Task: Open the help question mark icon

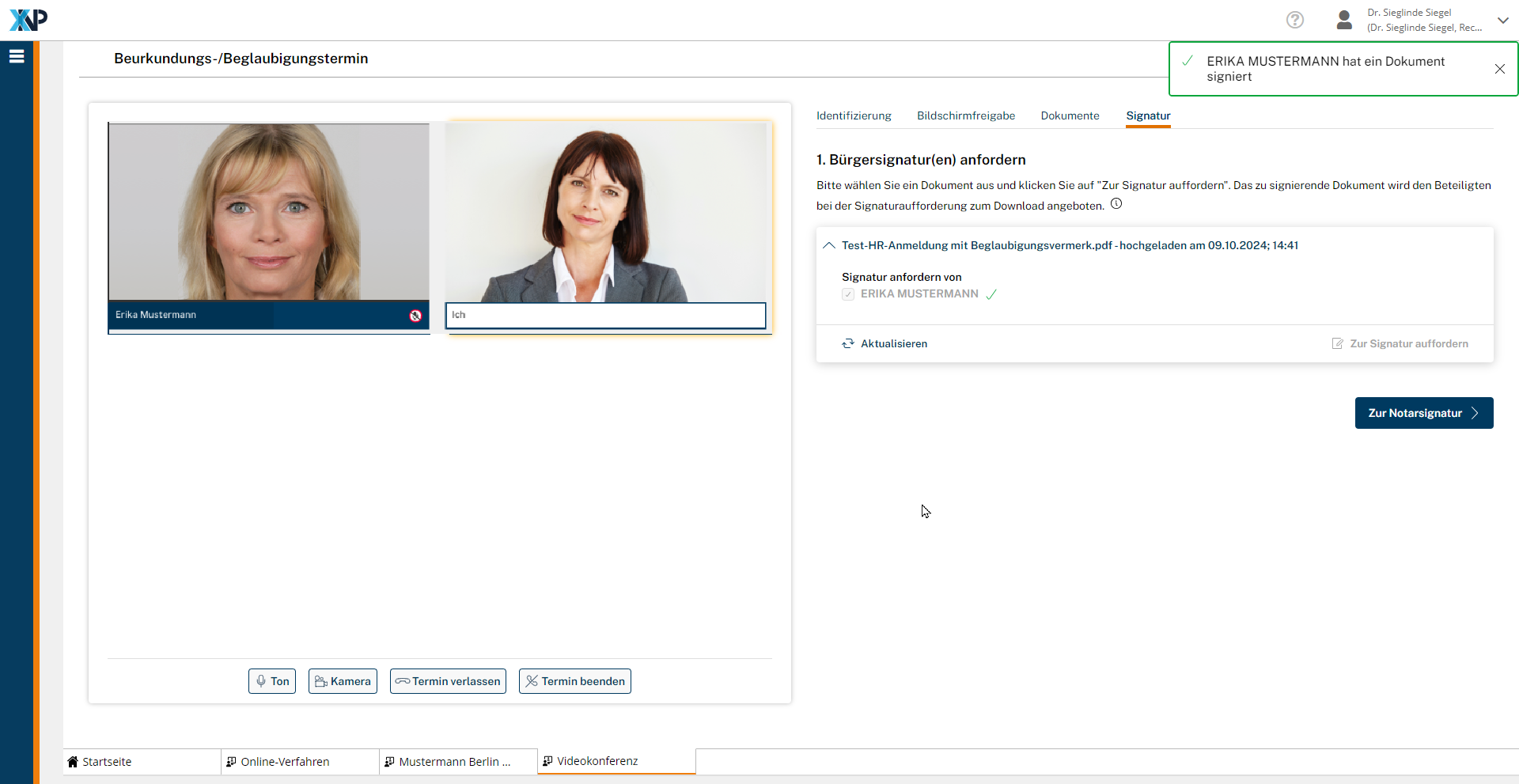Action: (1294, 20)
